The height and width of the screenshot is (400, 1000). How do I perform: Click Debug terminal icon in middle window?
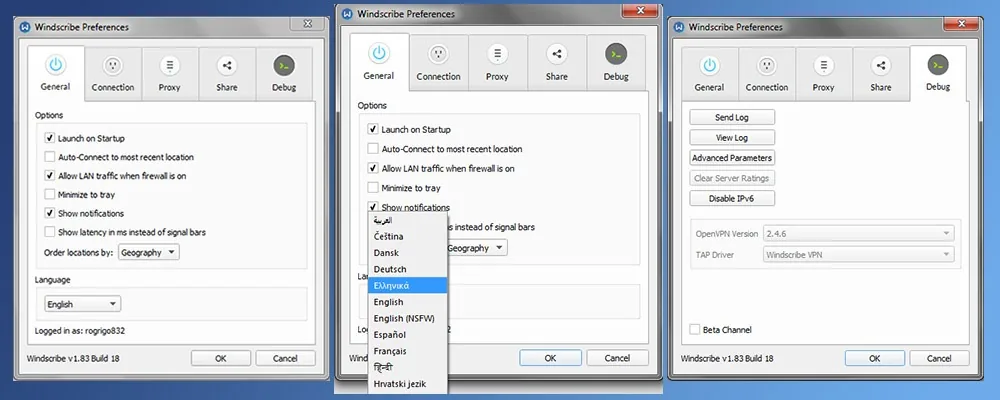click(x=616, y=54)
